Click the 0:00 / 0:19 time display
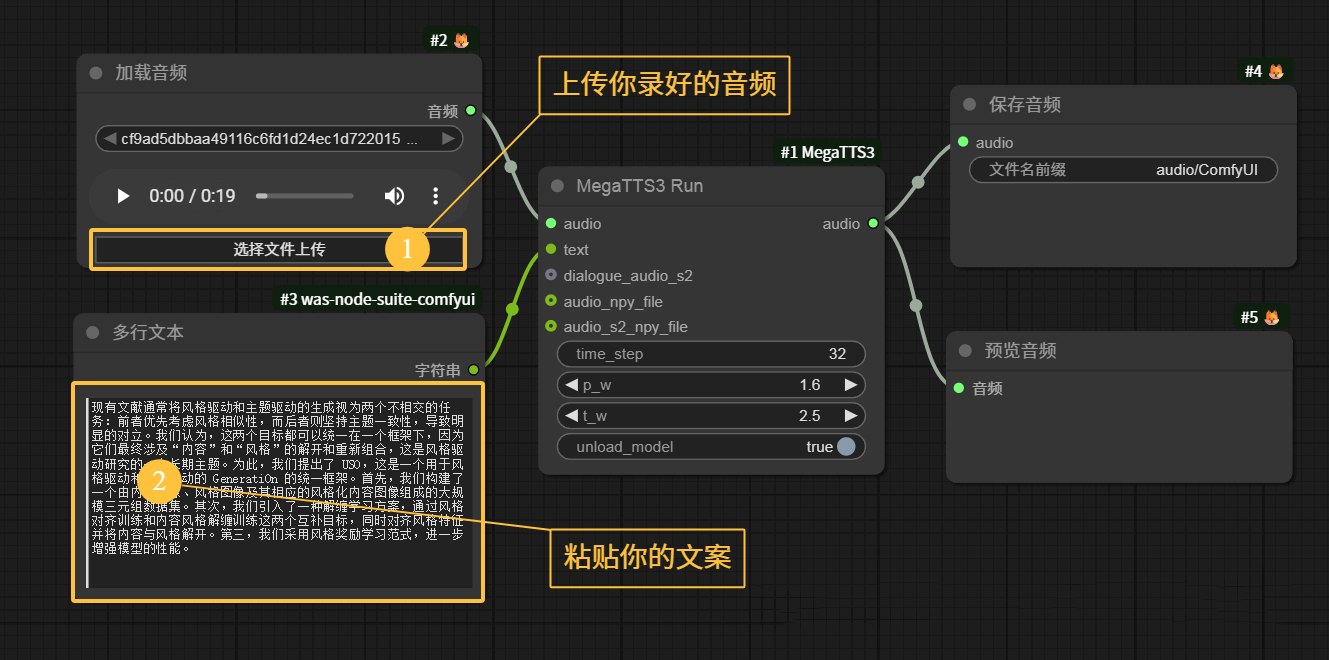 click(x=192, y=196)
